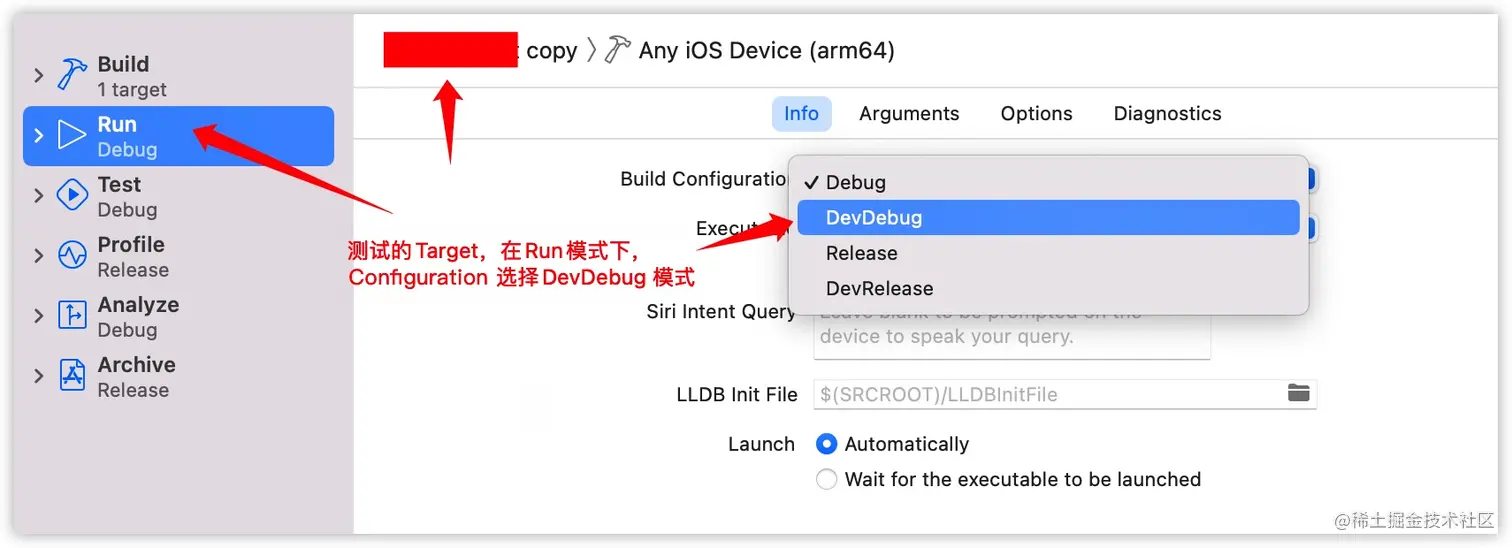Click the hammer icon beside Any iOS Device
1512x548 pixels.
[x=618, y=50]
